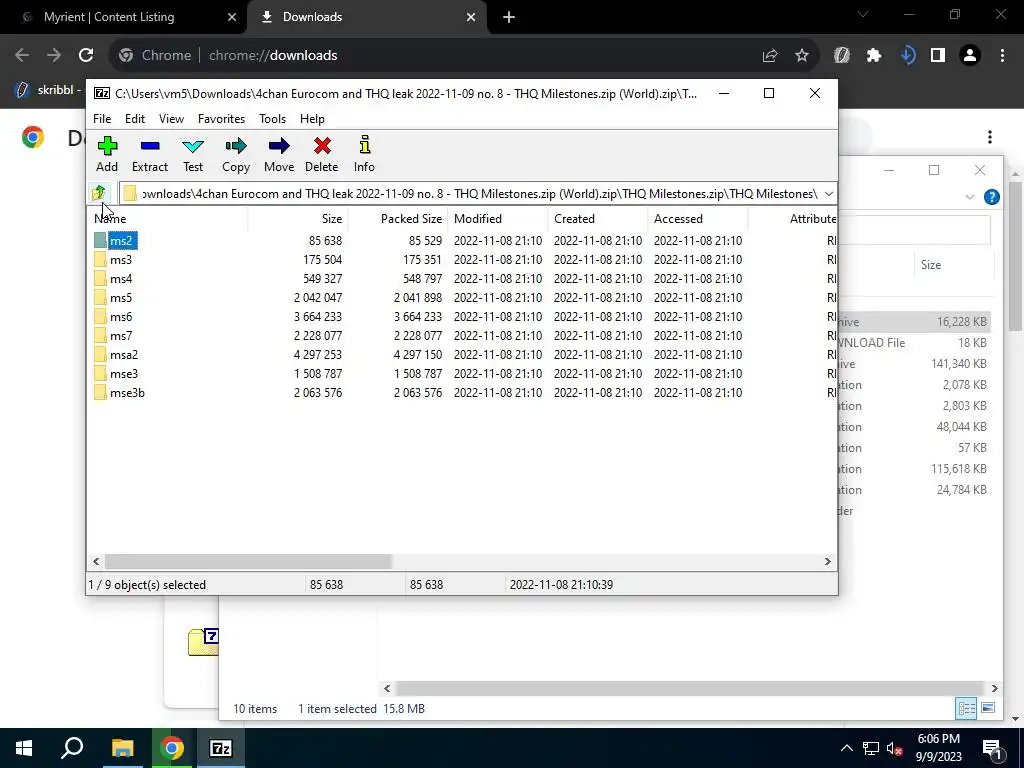Image resolution: width=1024 pixels, height=768 pixels.
Task: Click Chrome's forward arrow
Action: [x=54, y=56]
